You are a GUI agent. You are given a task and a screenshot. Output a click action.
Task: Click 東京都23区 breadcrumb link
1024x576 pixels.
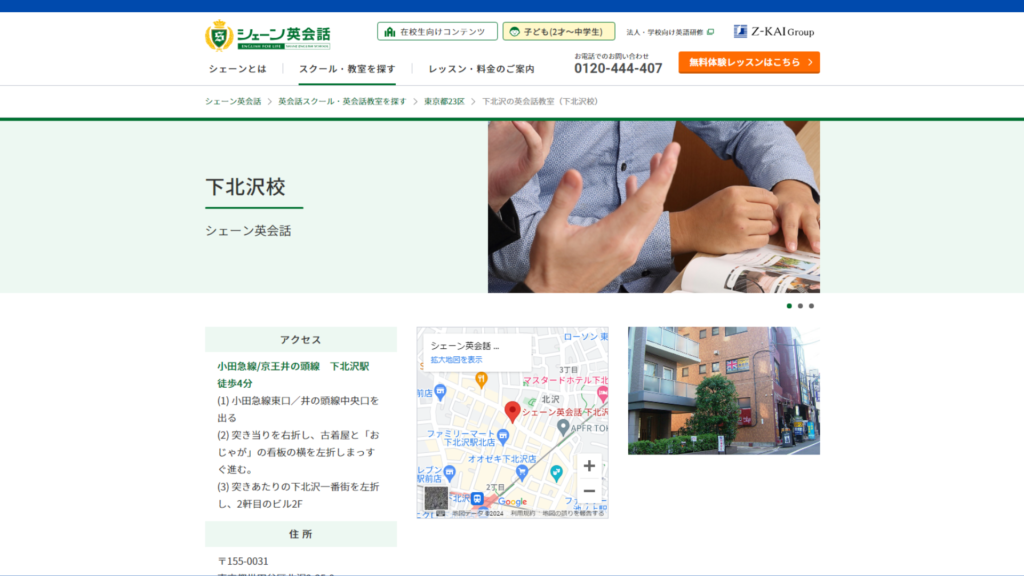coord(444,101)
